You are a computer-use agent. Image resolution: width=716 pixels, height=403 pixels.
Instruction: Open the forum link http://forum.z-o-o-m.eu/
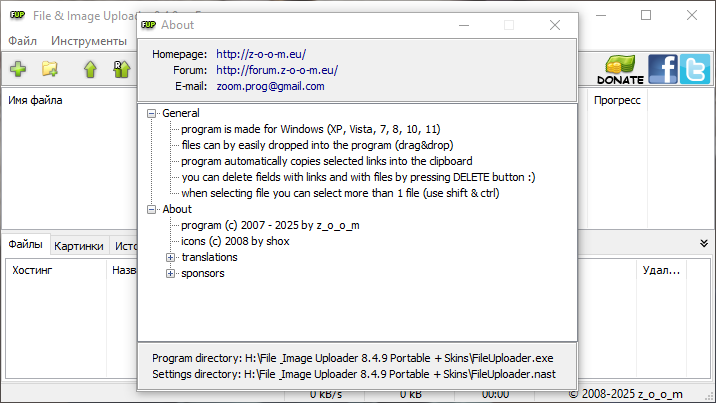click(x=277, y=70)
